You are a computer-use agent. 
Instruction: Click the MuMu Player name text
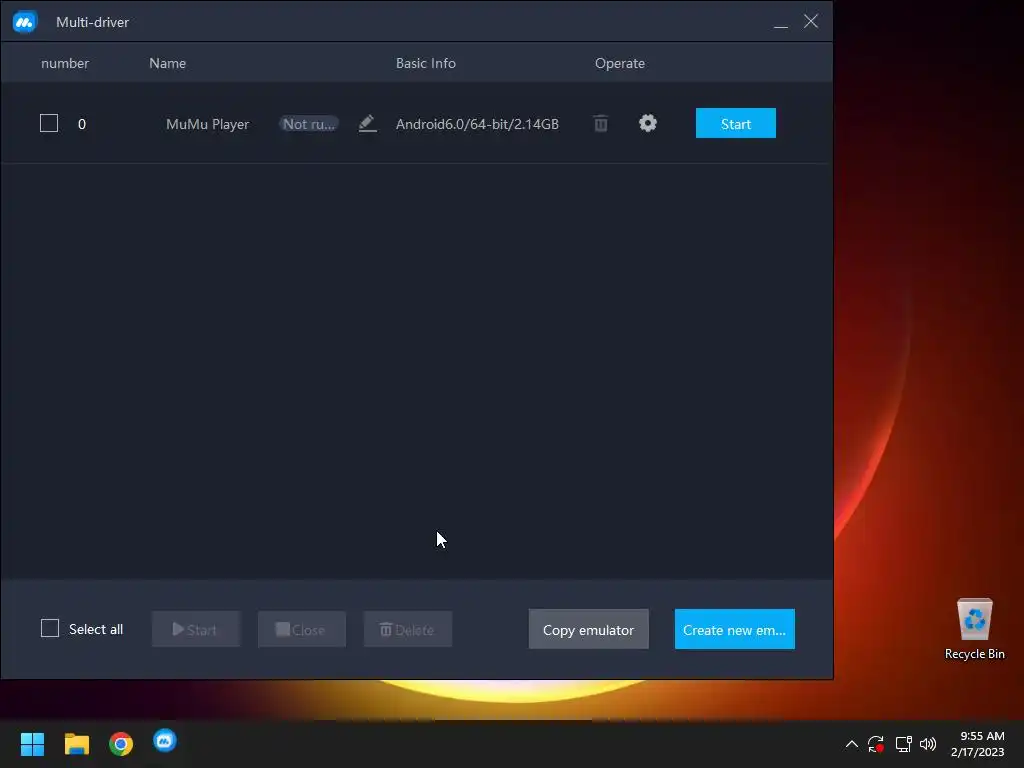(208, 124)
